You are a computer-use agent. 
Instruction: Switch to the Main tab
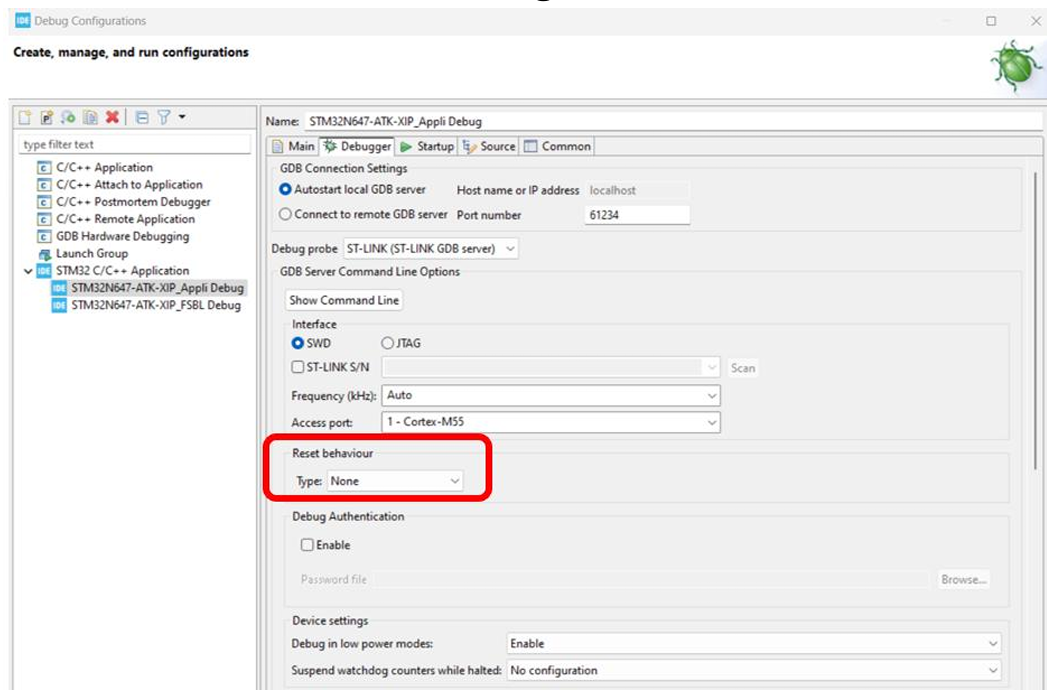(293, 146)
